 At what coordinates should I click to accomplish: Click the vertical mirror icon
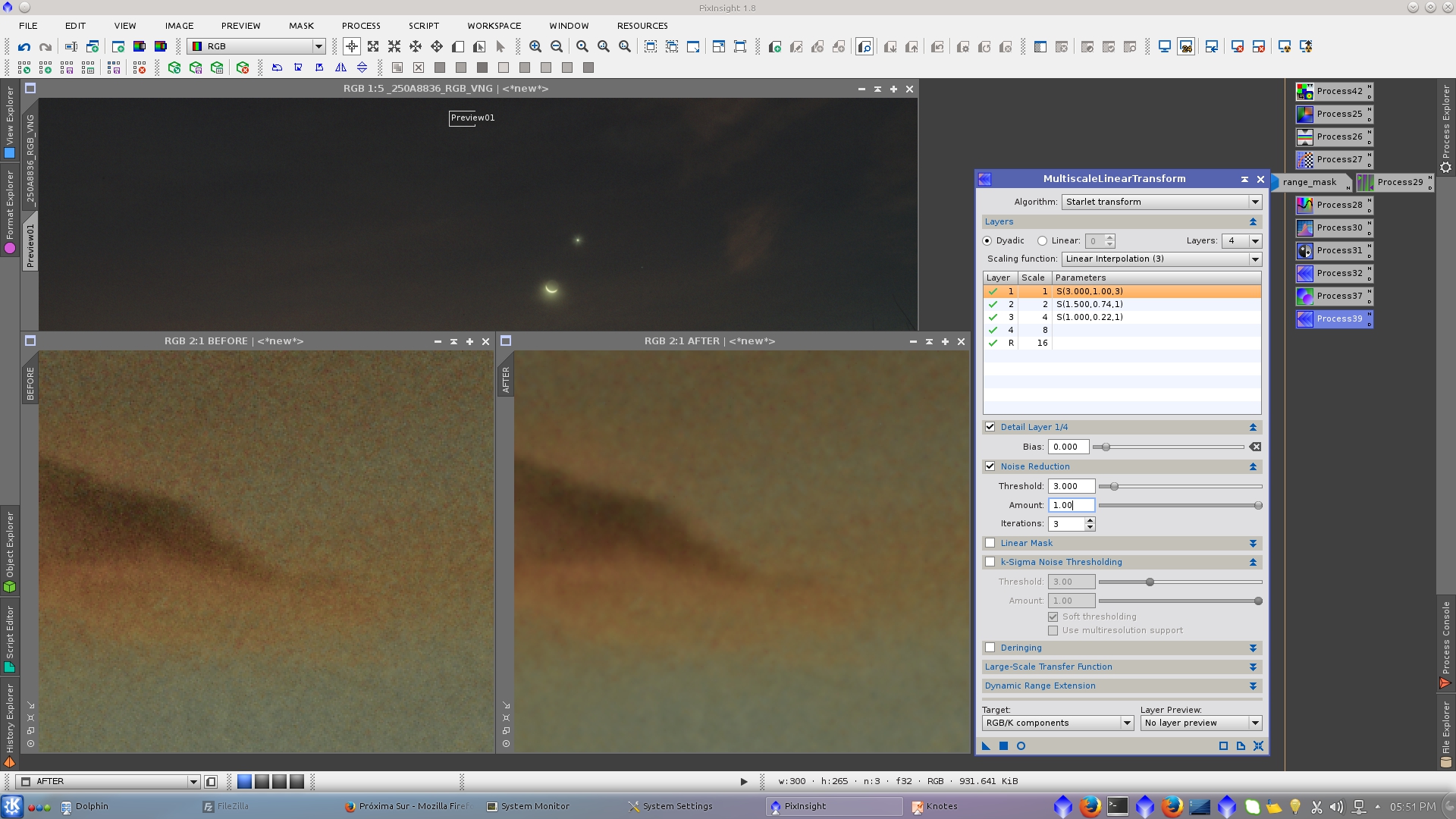[362, 67]
